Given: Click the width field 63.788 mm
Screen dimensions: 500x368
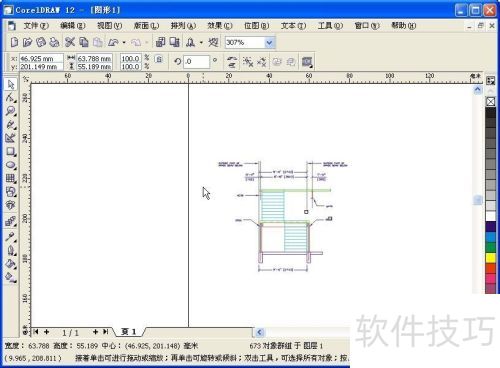Looking at the screenshot, I should coord(95,58).
